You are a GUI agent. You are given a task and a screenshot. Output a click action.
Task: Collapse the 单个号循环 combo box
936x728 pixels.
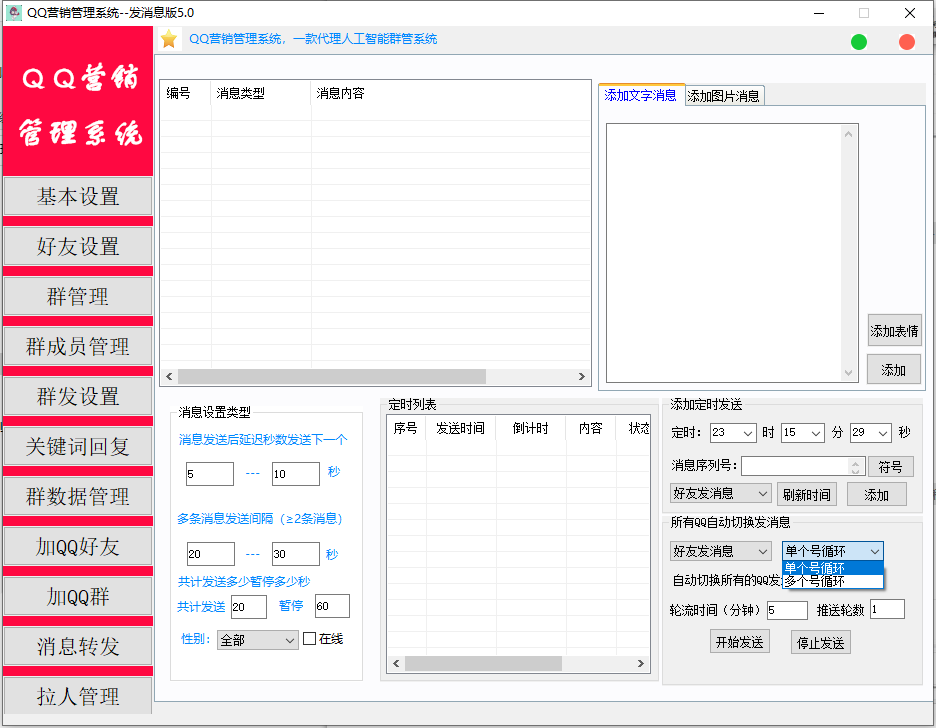832,551
